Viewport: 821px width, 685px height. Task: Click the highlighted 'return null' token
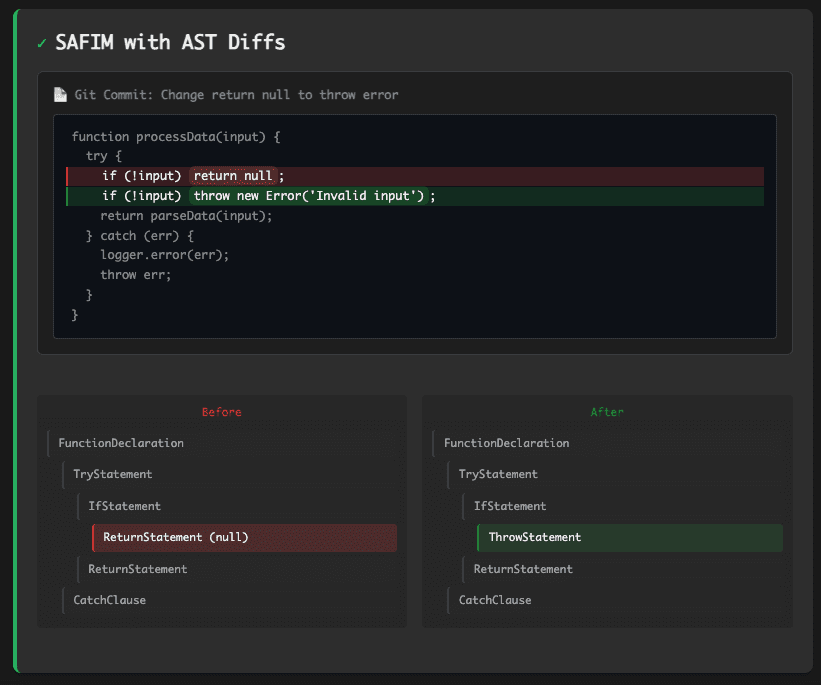click(x=233, y=176)
